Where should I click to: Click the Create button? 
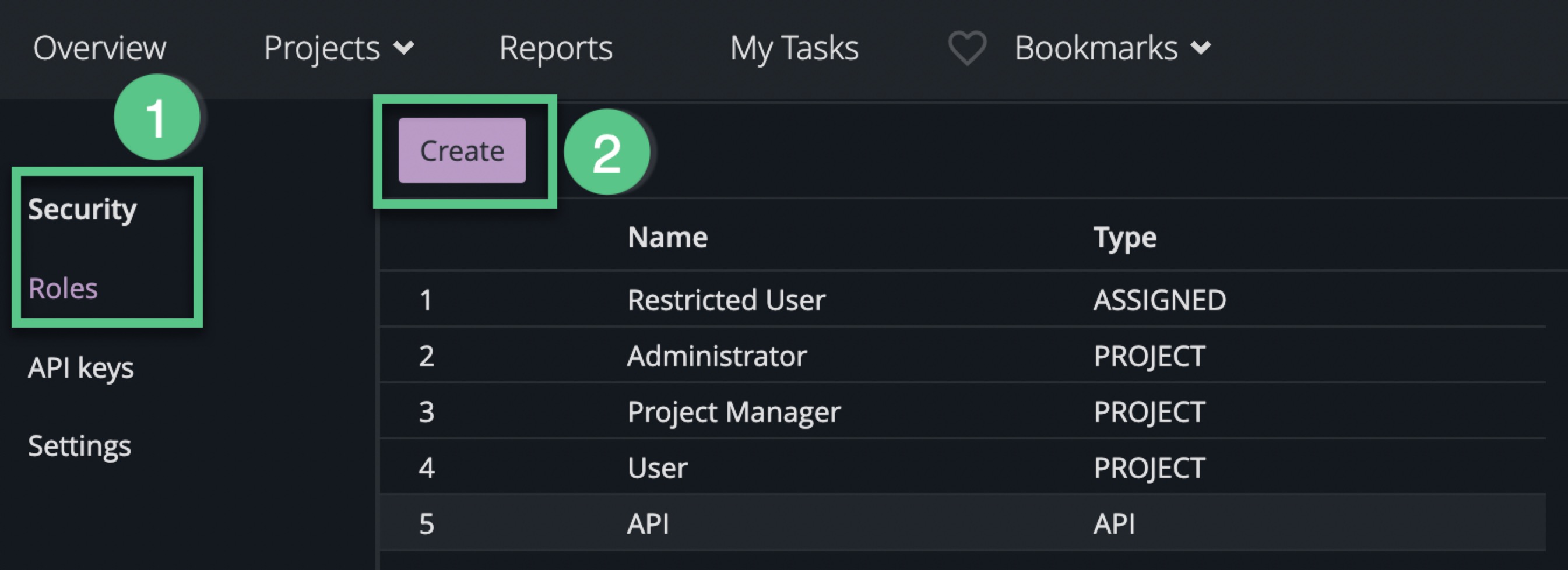[462, 150]
